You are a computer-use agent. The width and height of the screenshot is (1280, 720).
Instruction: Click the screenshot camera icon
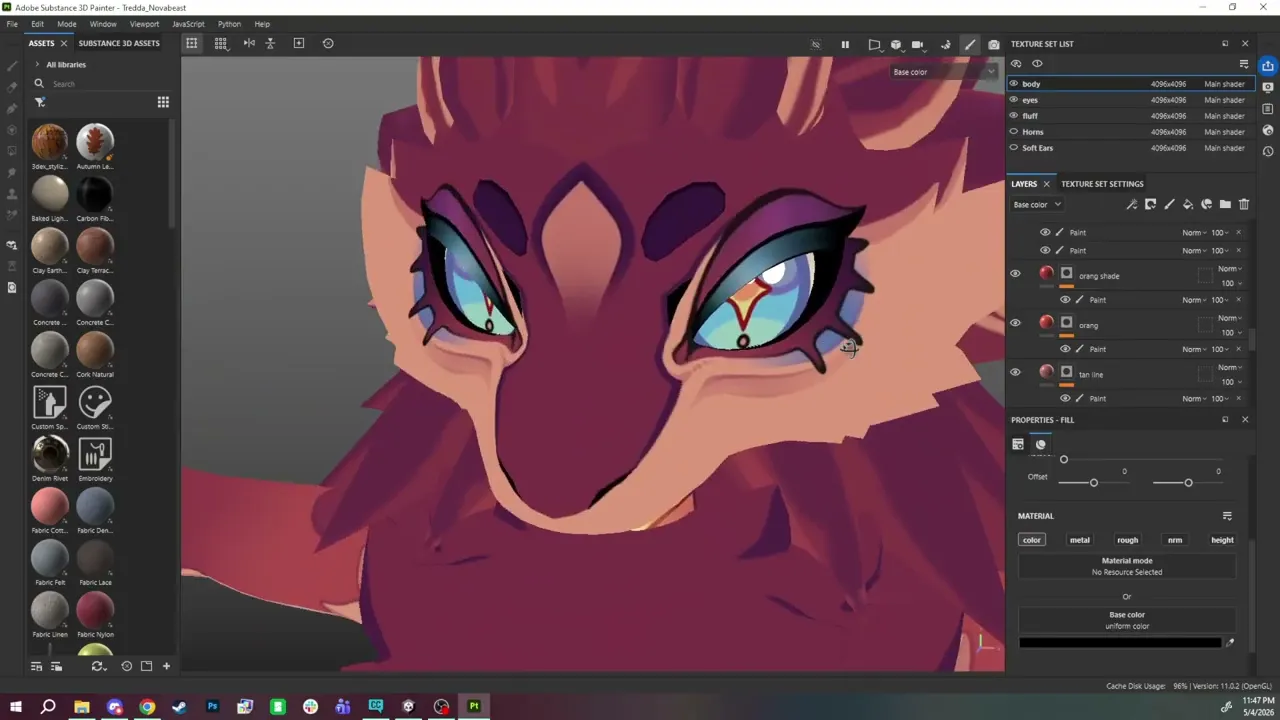[993, 44]
